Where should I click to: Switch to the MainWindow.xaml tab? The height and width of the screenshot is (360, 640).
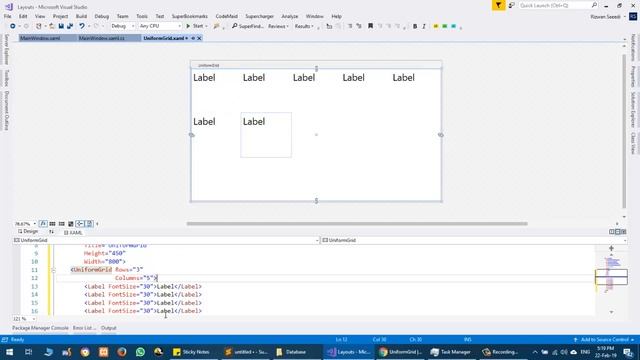pos(40,38)
